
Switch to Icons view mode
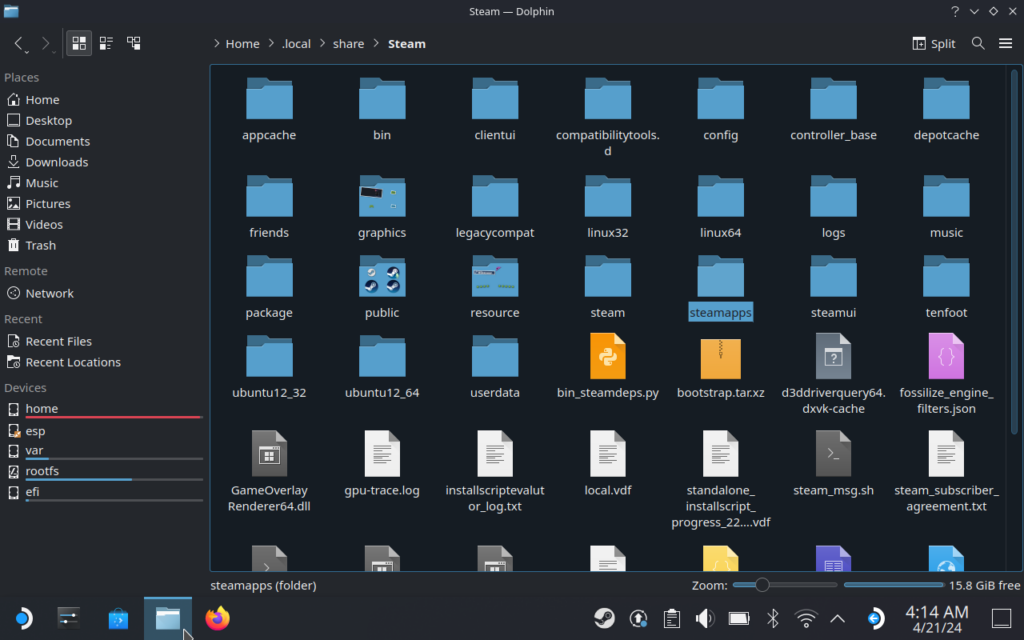click(x=79, y=43)
